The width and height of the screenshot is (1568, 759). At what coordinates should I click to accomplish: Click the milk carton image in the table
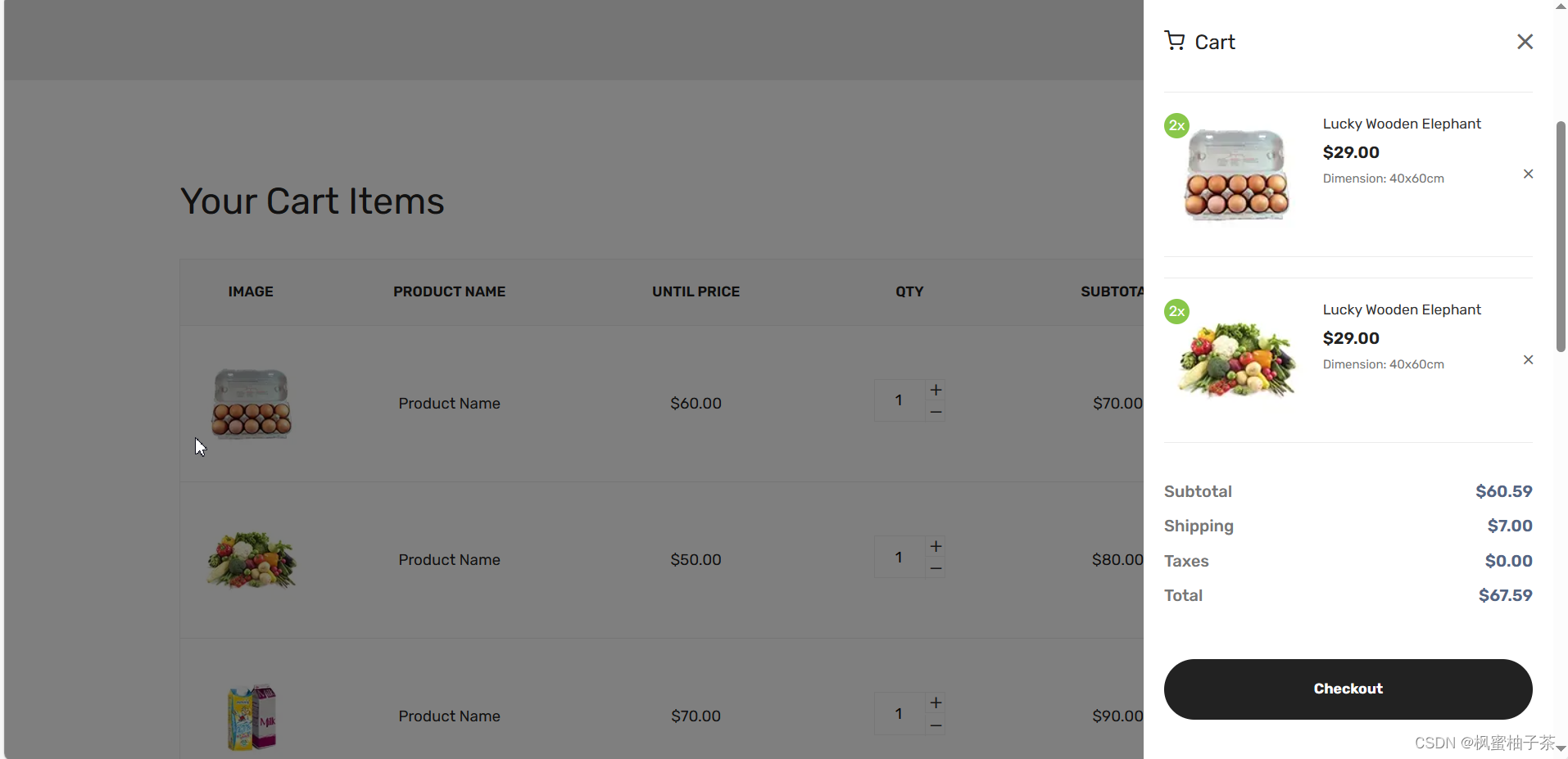tap(252, 716)
